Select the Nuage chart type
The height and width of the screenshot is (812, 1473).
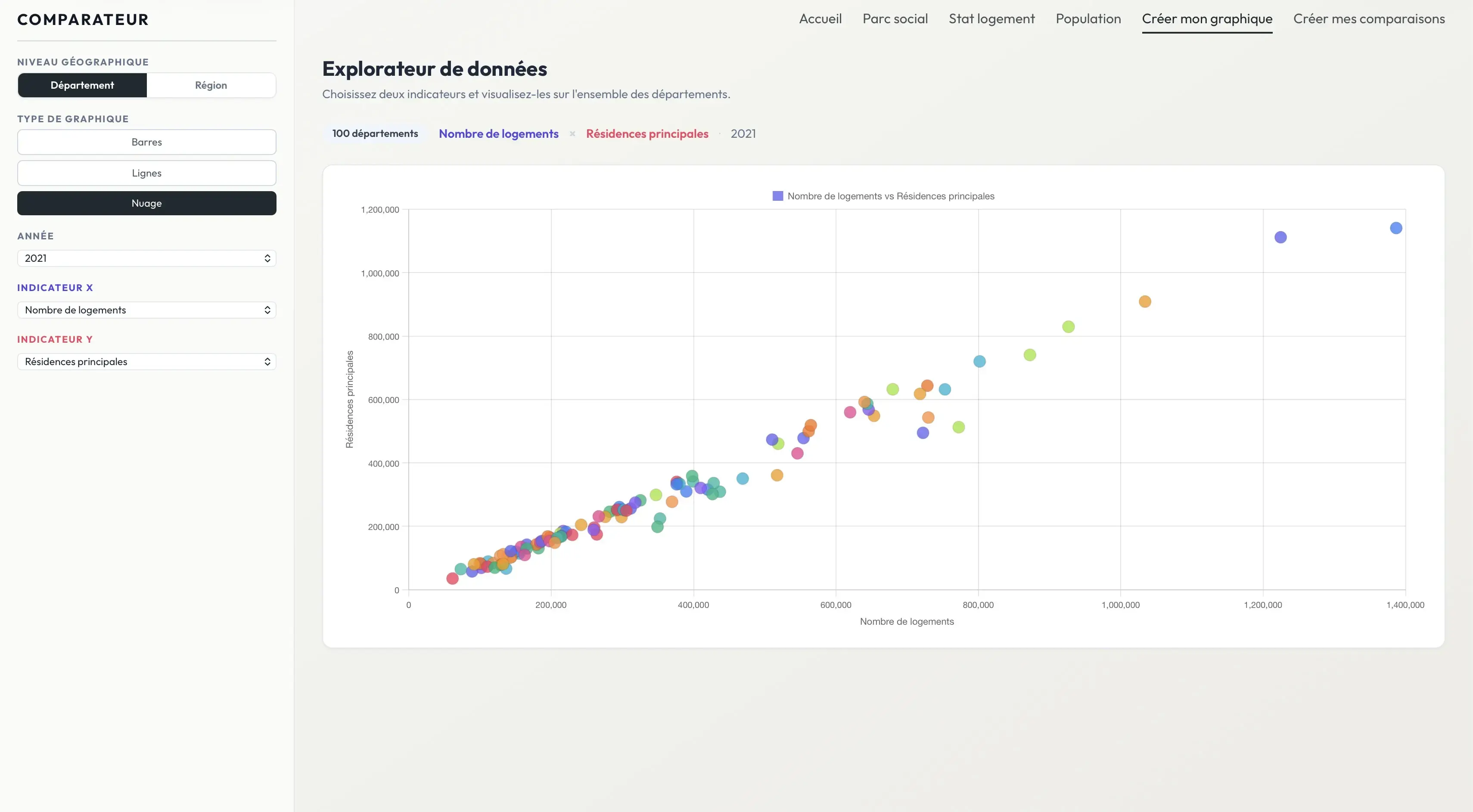pyautogui.click(x=147, y=203)
